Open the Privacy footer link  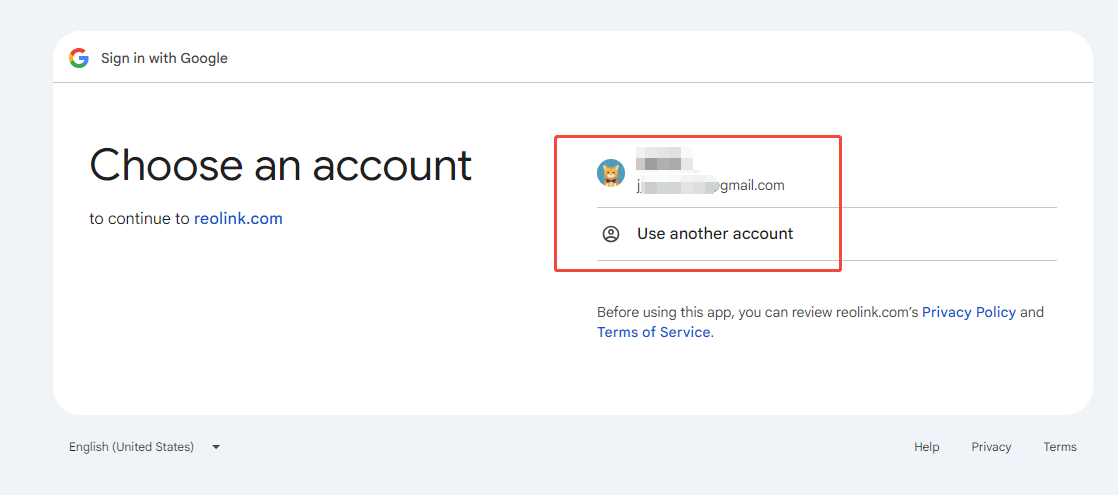pyautogui.click(x=991, y=447)
